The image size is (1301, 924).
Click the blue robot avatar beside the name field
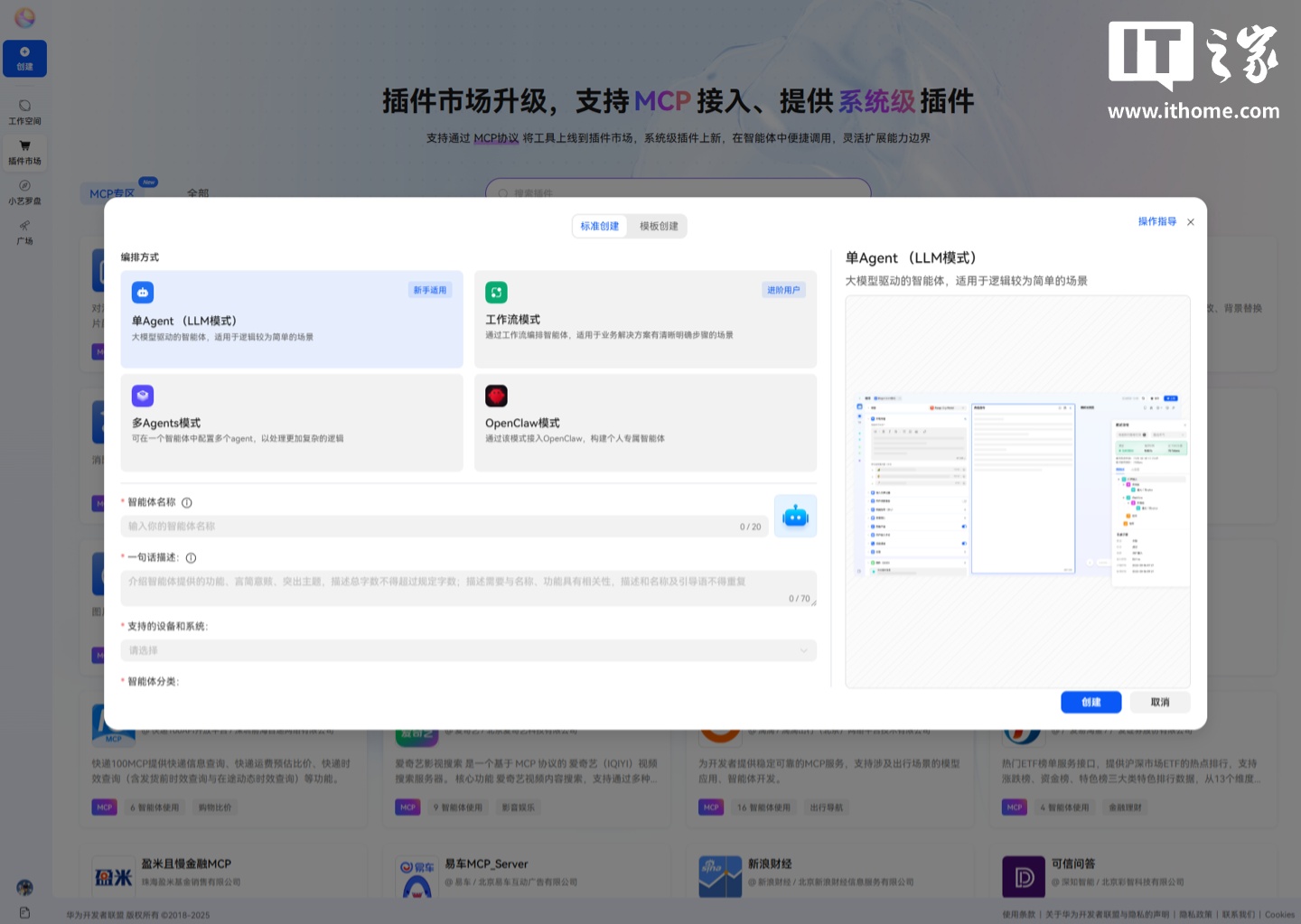(x=795, y=516)
